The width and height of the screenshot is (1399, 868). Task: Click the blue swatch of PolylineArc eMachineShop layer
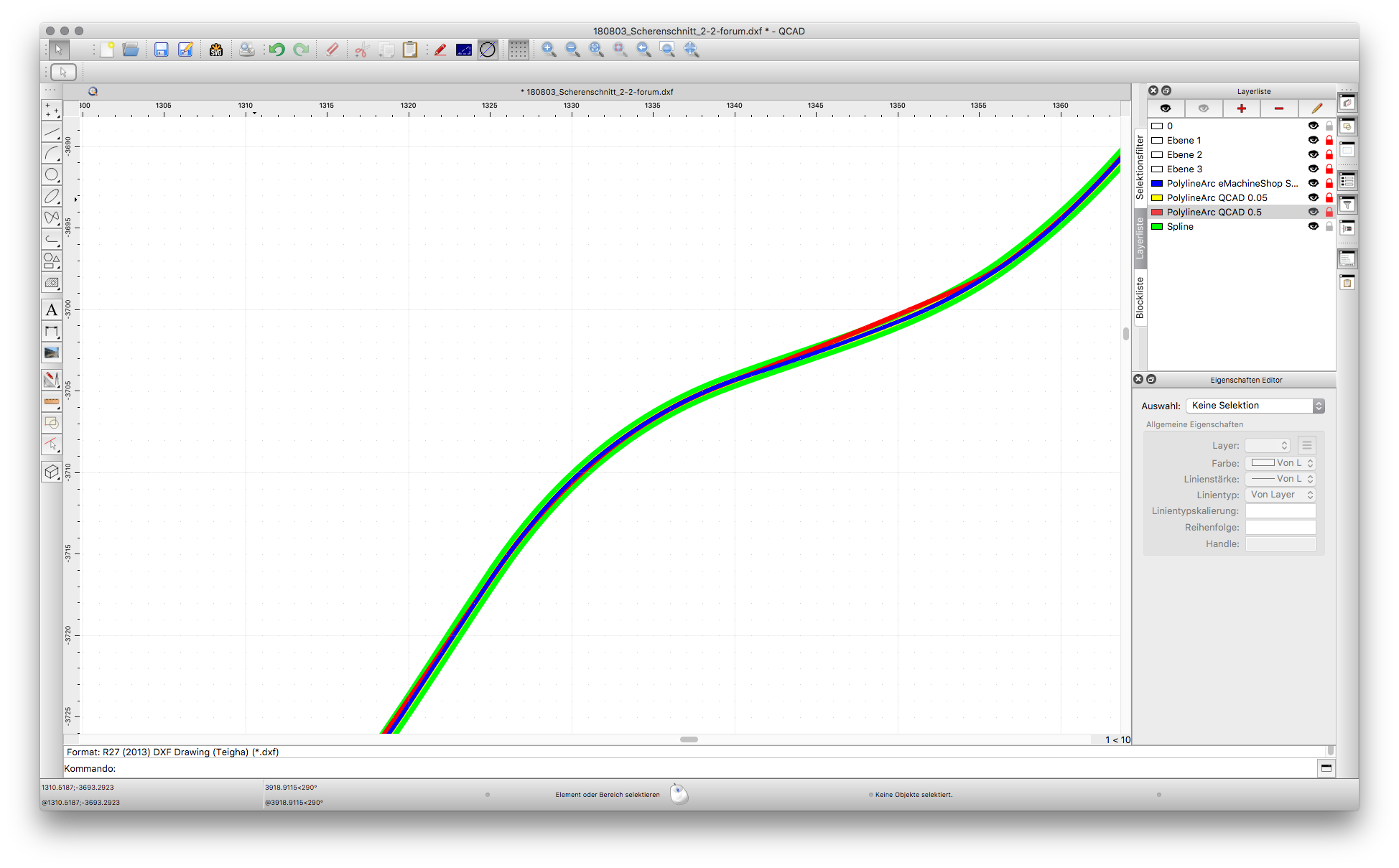pos(1157,183)
